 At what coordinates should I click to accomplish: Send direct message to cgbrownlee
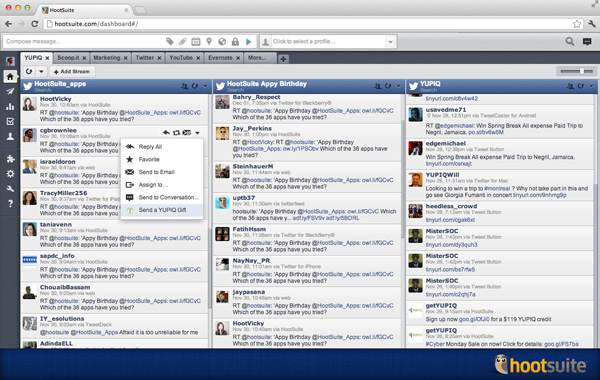coord(187,132)
